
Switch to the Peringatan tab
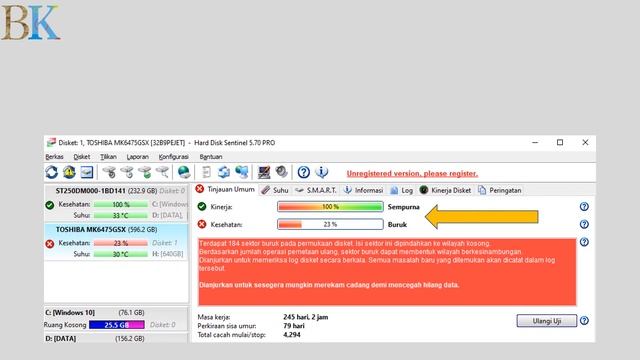tap(500, 190)
